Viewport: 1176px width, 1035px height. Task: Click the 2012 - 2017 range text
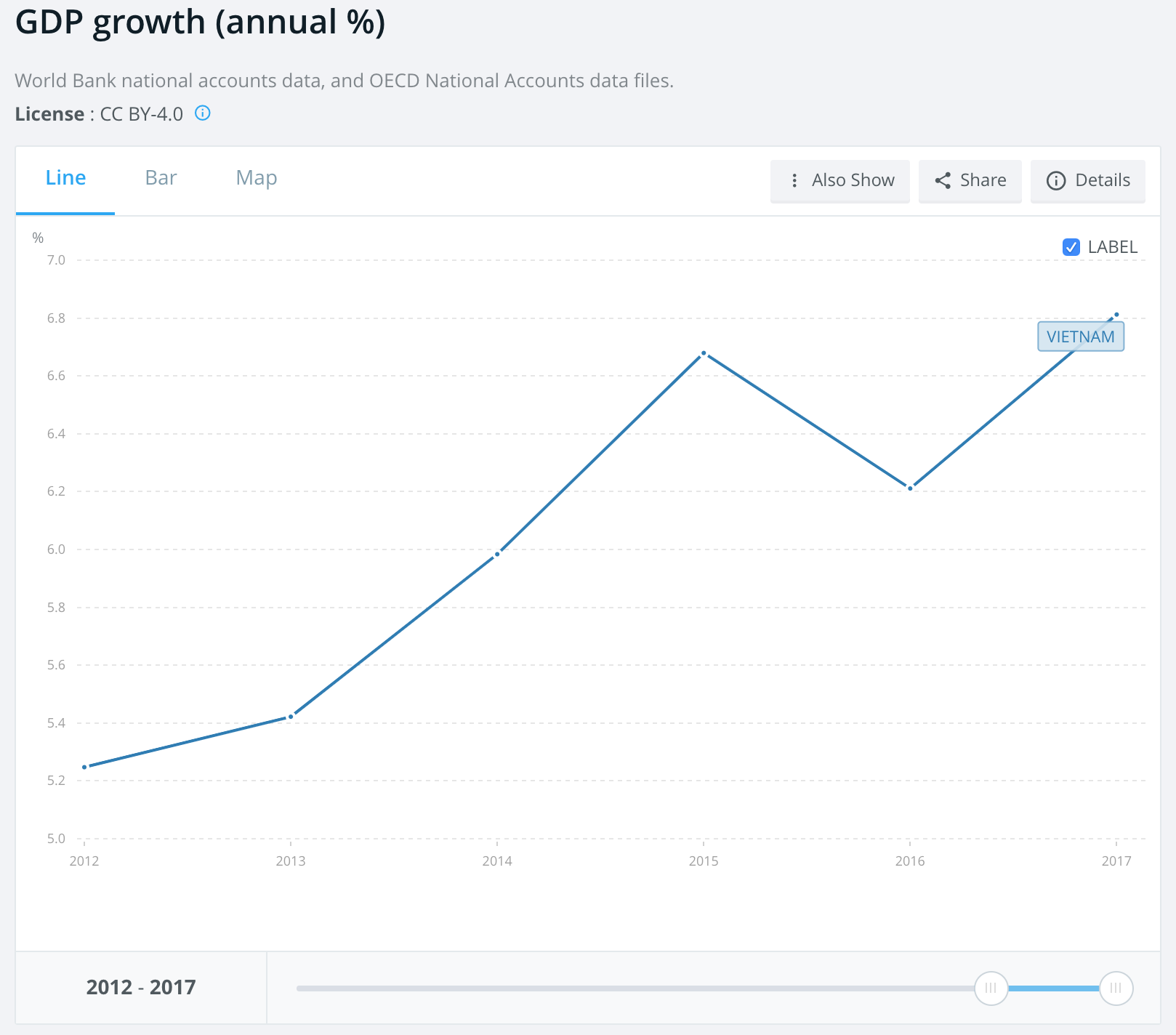141,987
